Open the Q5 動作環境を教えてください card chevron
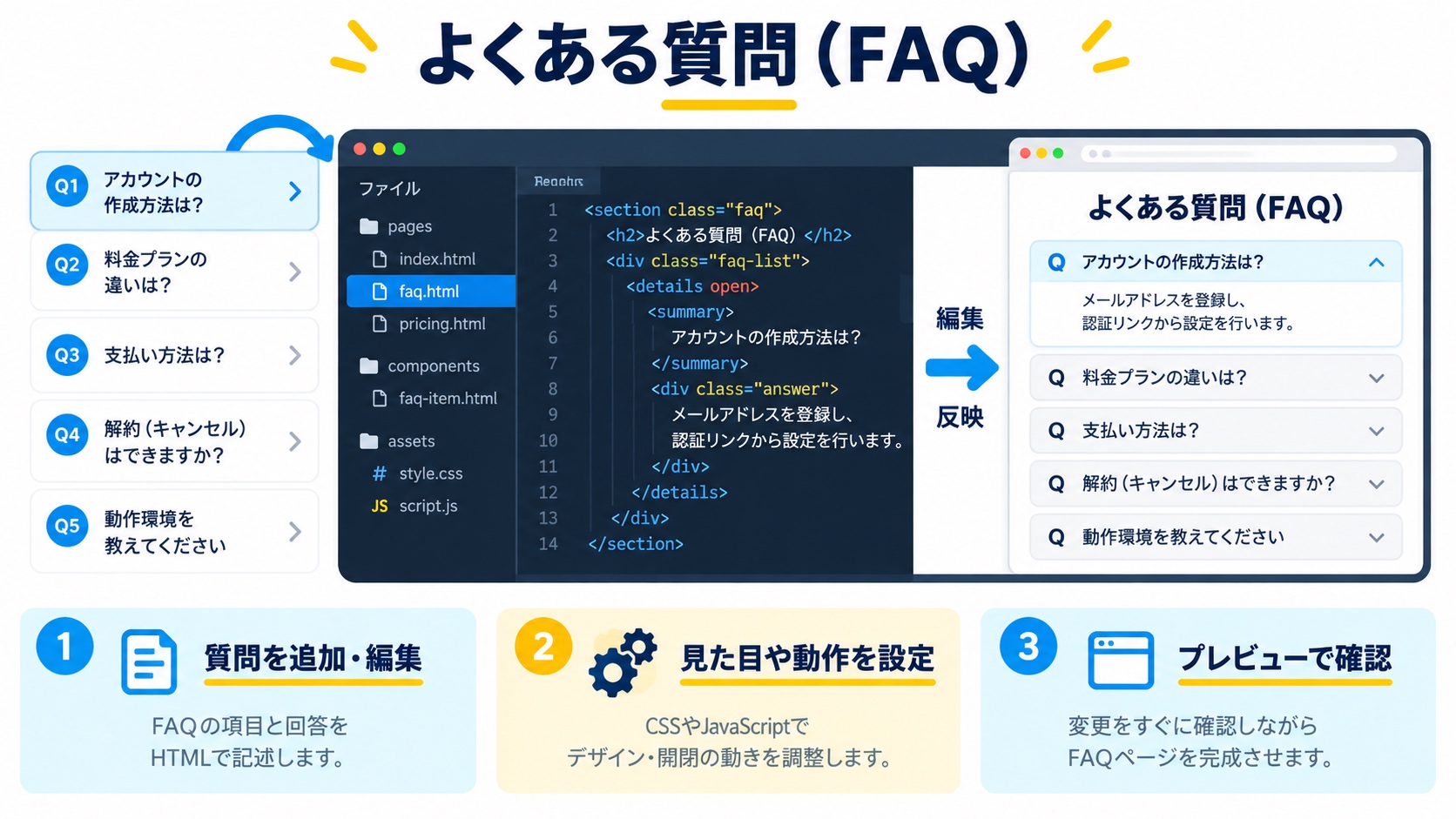This screenshot has width=1456, height=819. (x=295, y=531)
